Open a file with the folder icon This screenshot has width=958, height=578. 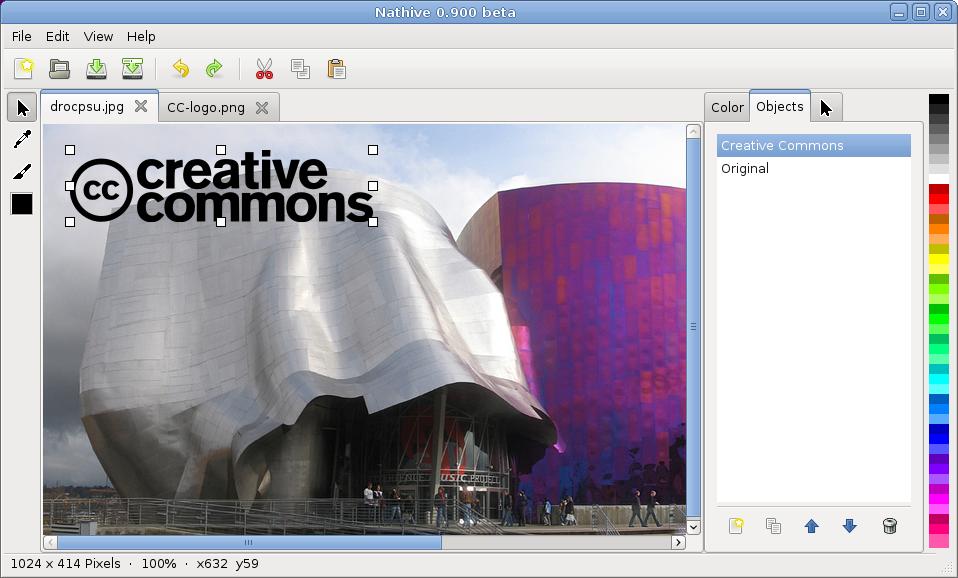pyautogui.click(x=59, y=68)
